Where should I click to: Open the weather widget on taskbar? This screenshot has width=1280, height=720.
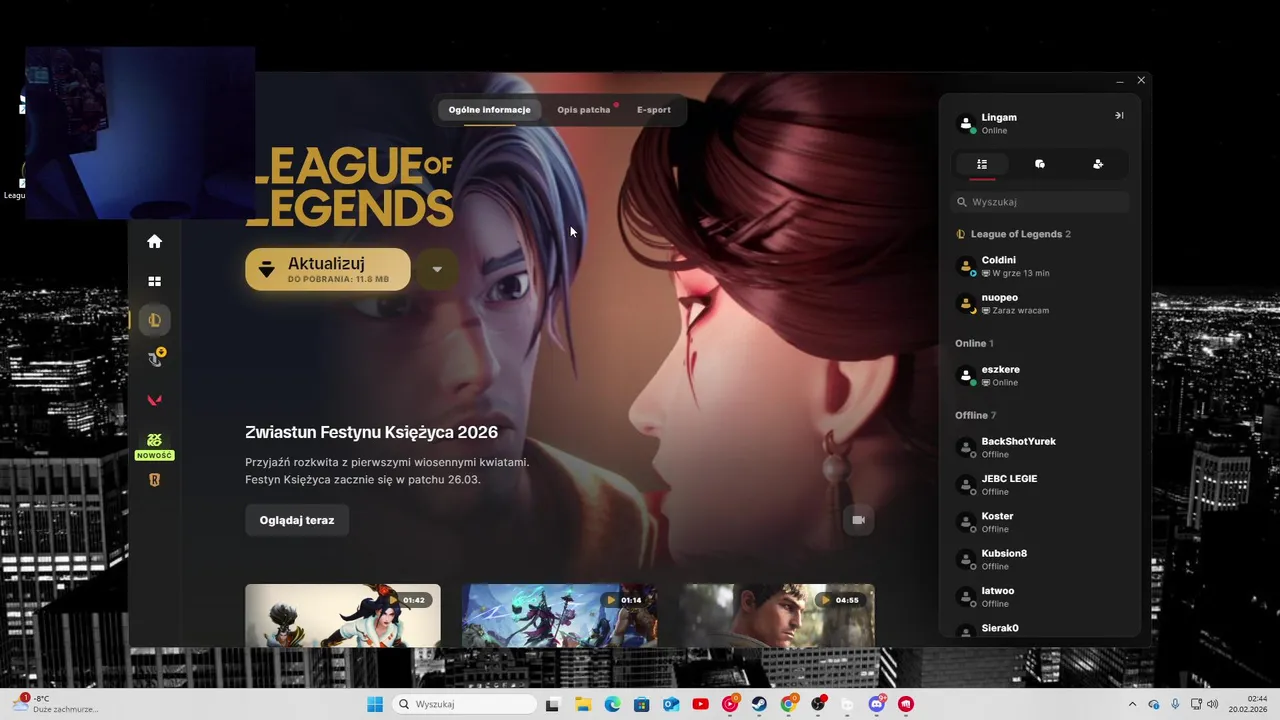55,704
